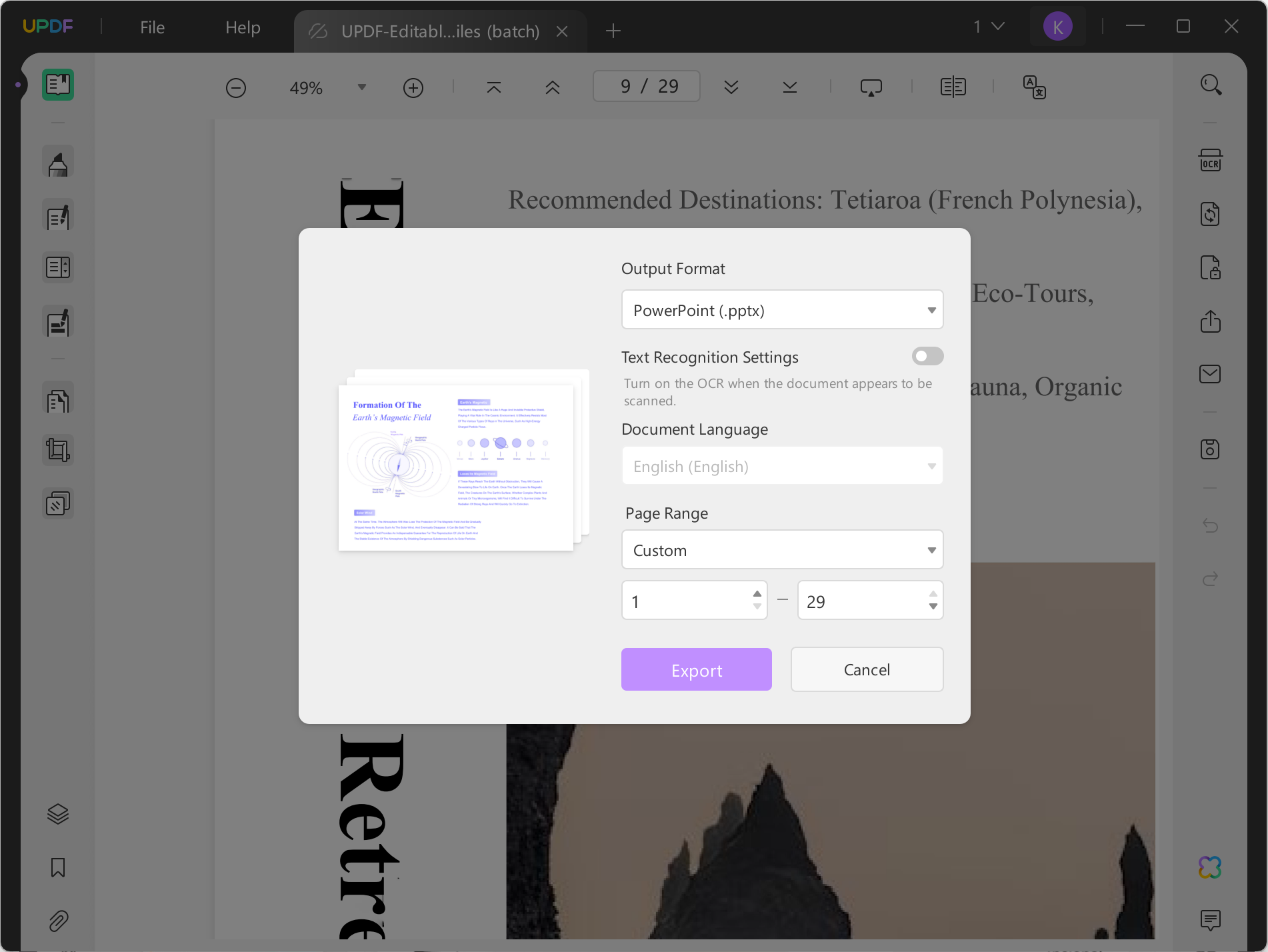Select the highlighter annotation tool
This screenshot has height=952, width=1268.
click(58, 161)
